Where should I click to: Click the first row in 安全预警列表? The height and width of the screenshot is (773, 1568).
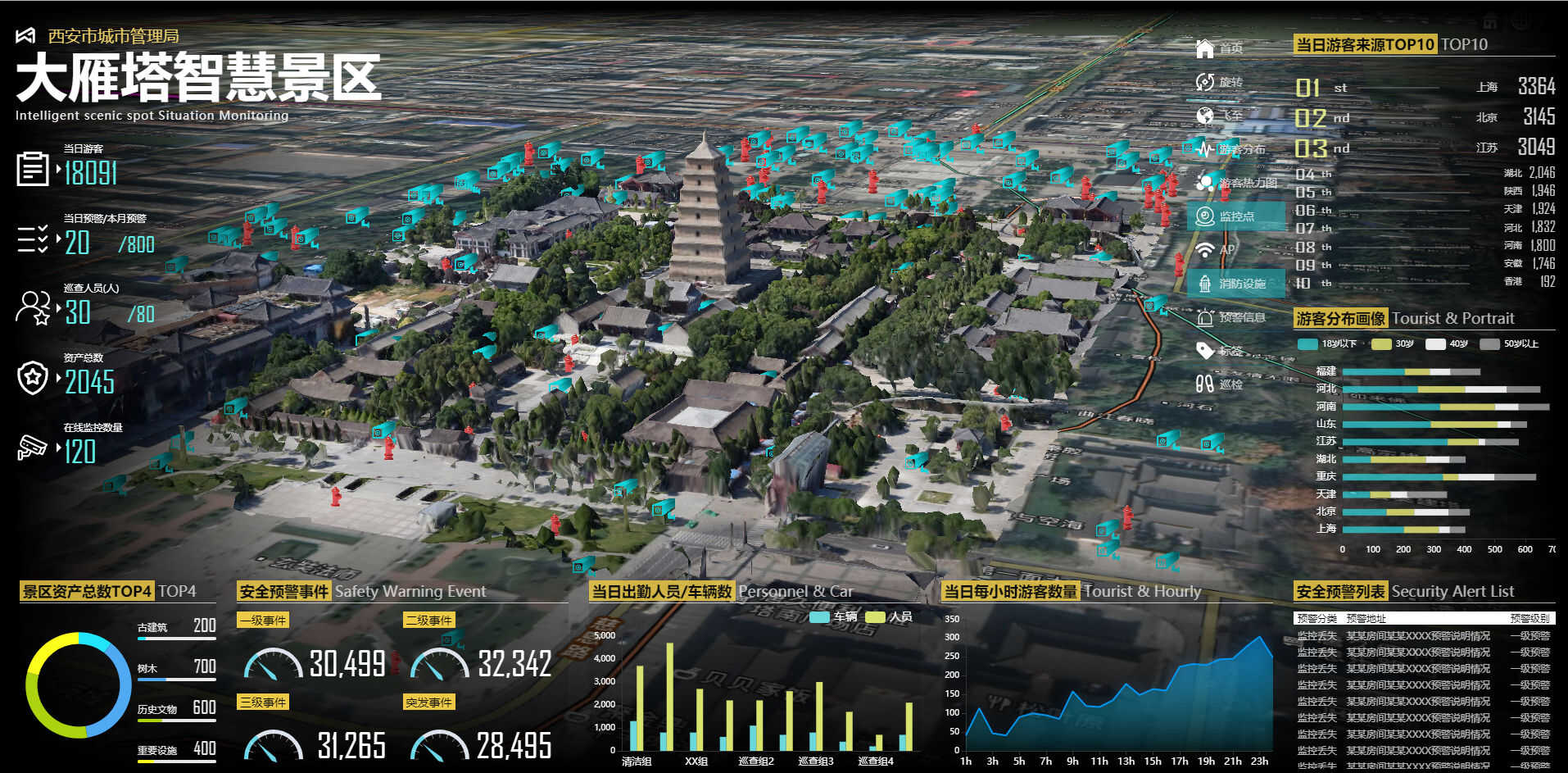click(1424, 636)
